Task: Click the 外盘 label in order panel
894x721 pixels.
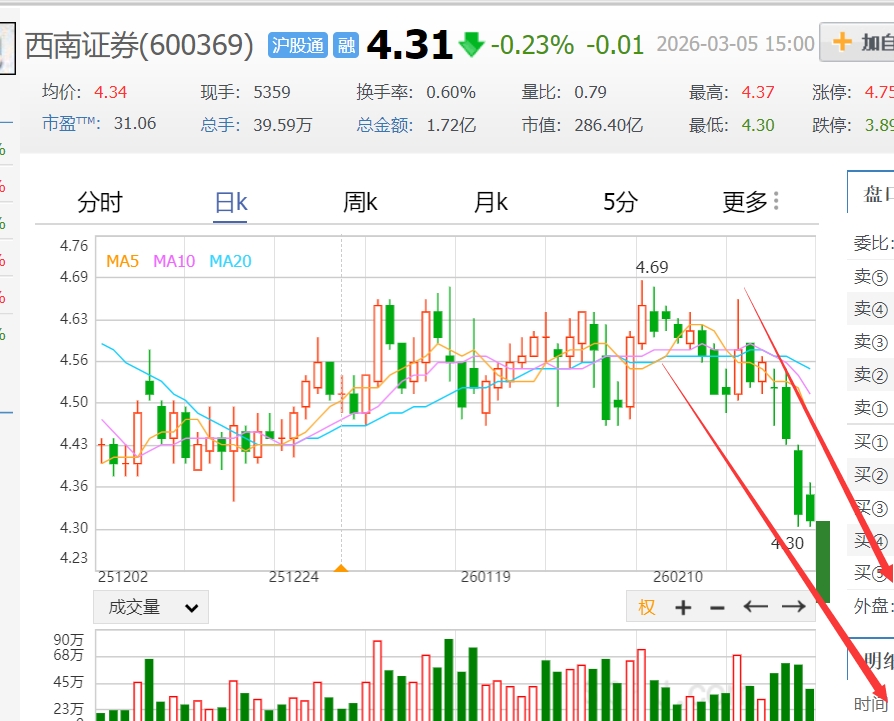Action: (871, 606)
